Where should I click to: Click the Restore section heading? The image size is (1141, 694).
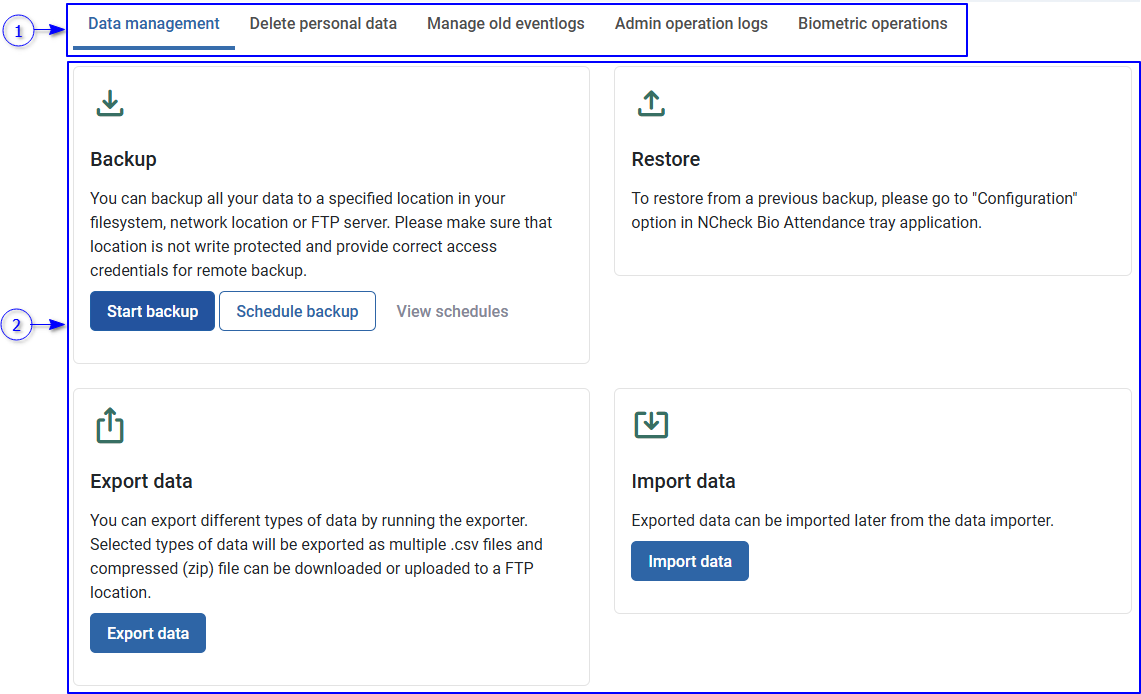[x=666, y=159]
